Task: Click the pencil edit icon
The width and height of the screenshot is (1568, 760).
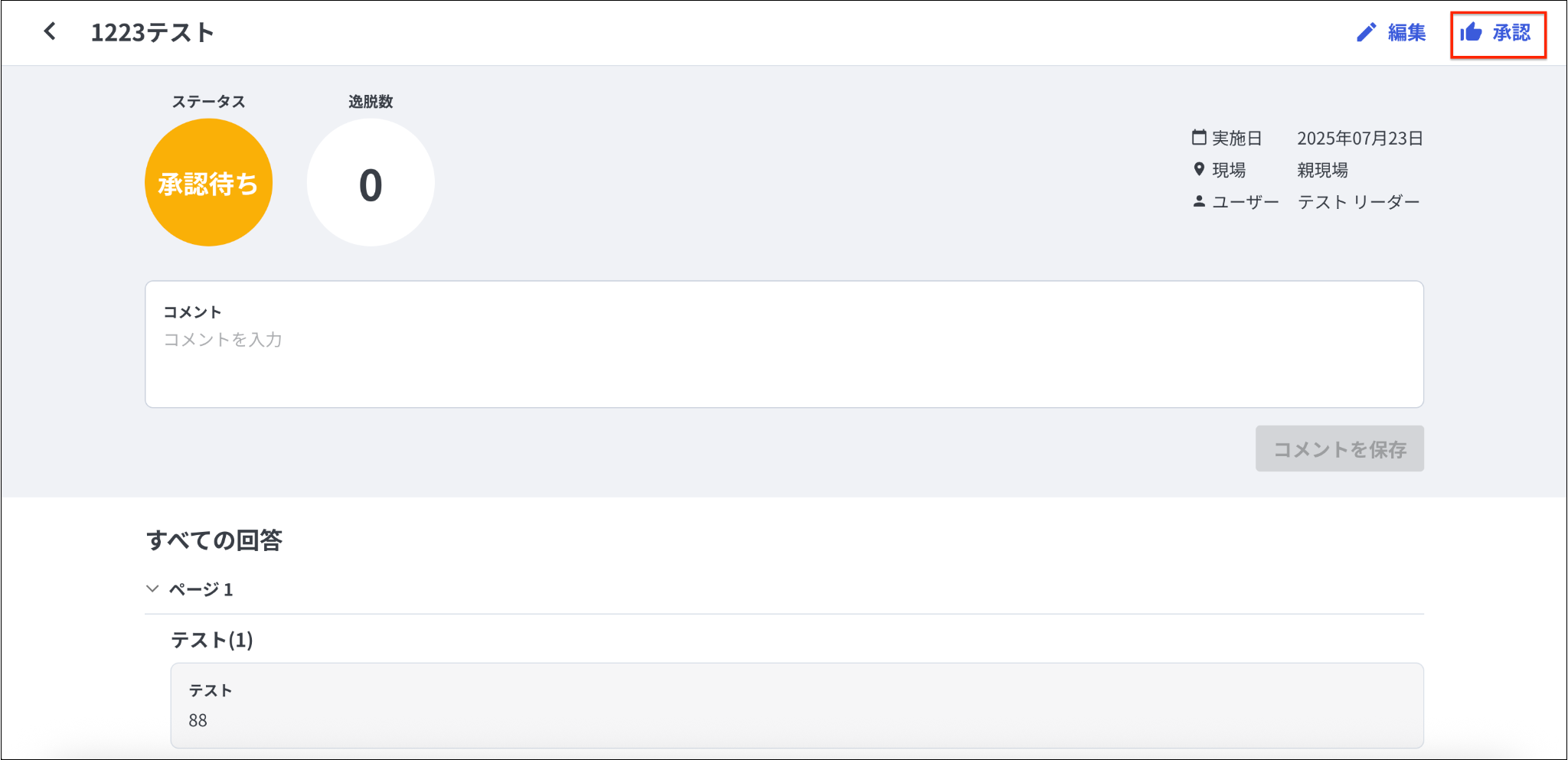Action: [x=1366, y=32]
